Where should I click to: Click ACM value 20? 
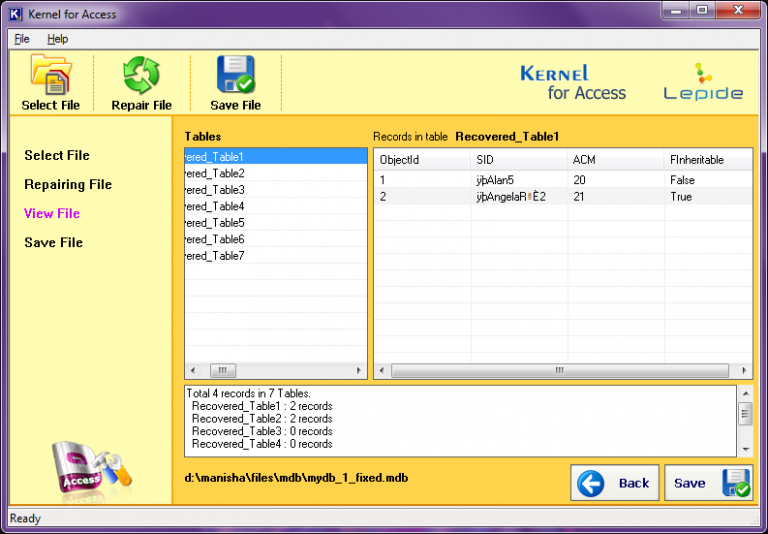616,180
